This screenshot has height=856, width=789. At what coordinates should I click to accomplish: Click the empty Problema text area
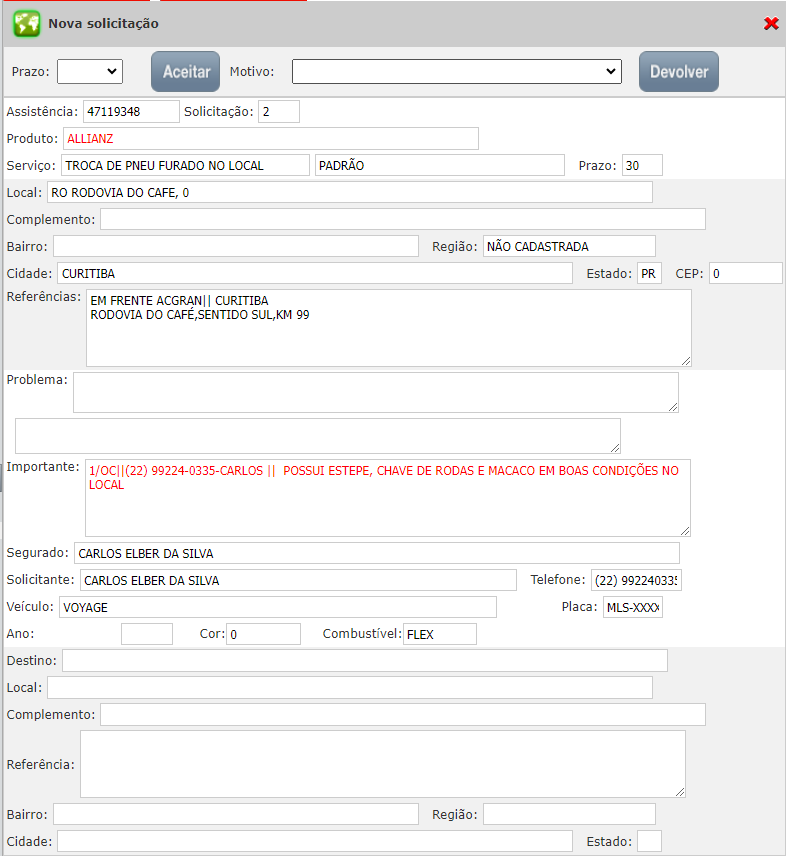[x=375, y=392]
